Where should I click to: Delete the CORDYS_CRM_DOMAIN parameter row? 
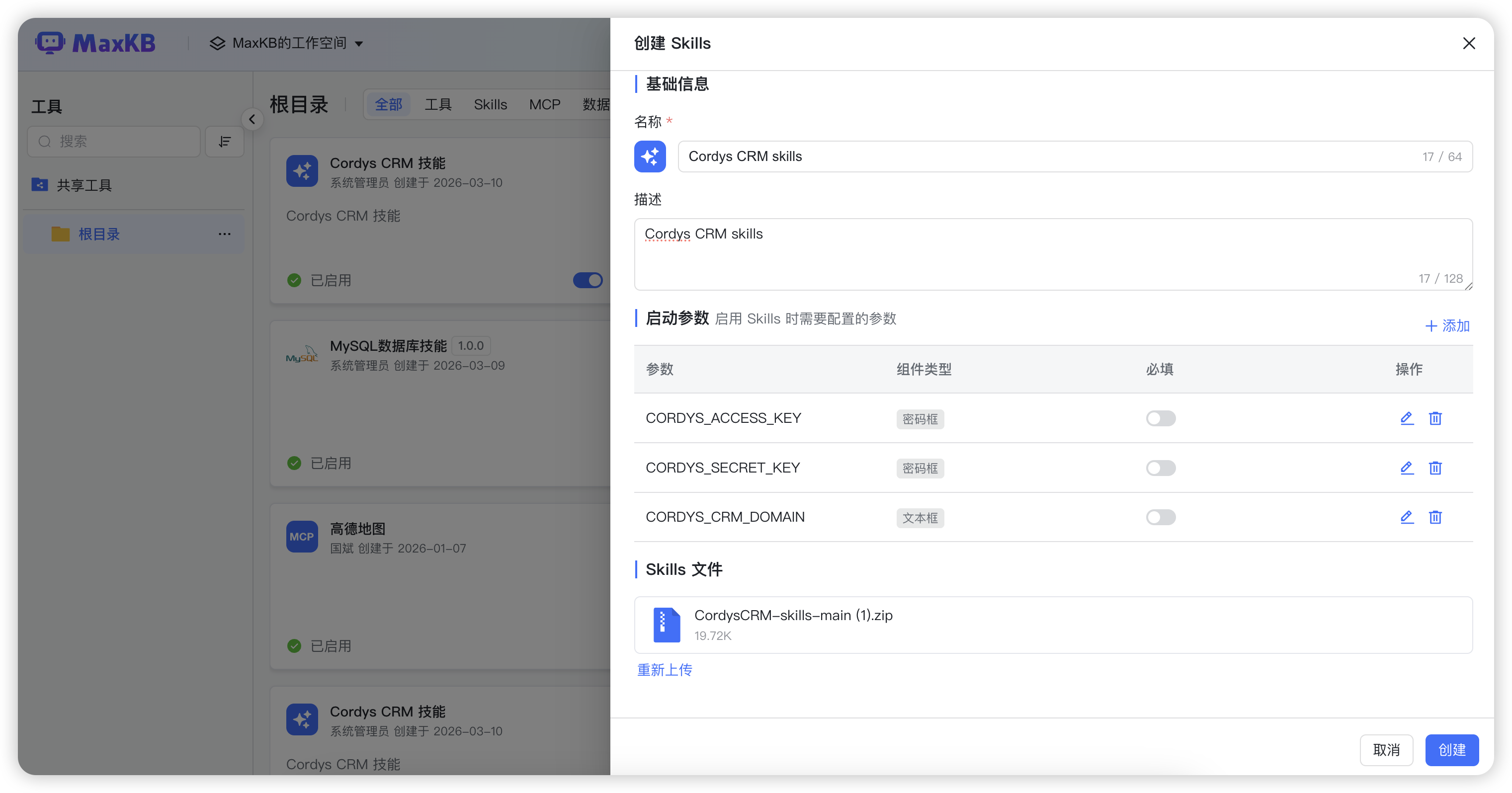pos(1435,517)
